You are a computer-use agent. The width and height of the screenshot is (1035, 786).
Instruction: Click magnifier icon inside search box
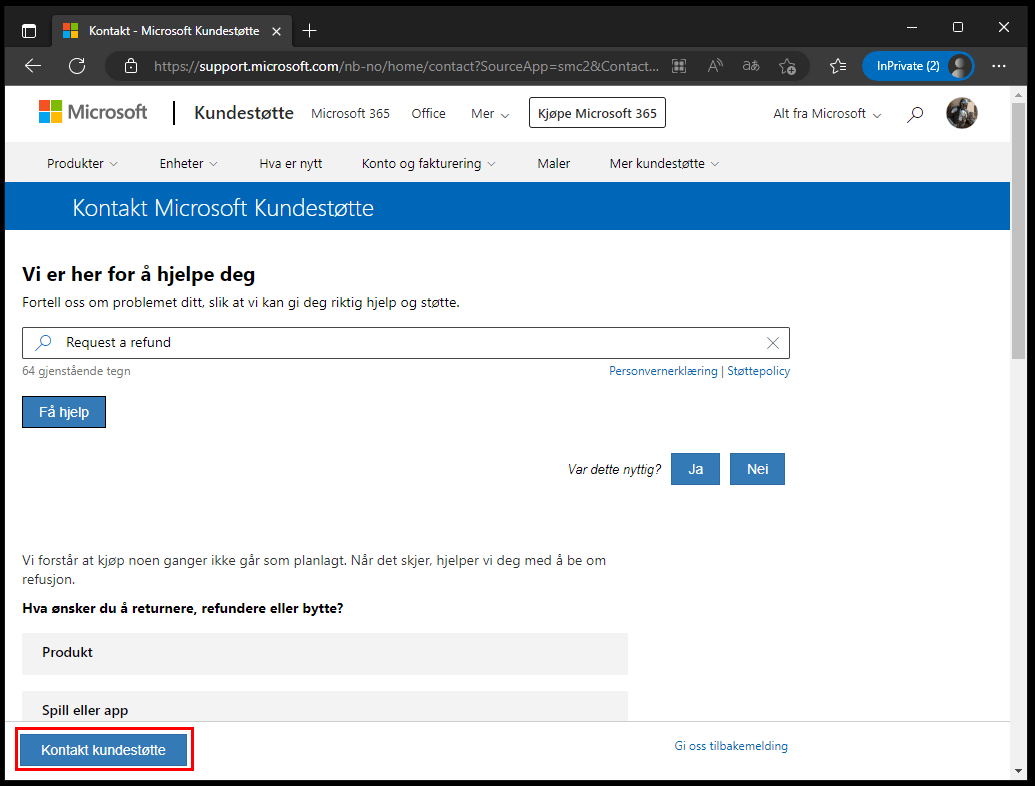click(x=44, y=343)
